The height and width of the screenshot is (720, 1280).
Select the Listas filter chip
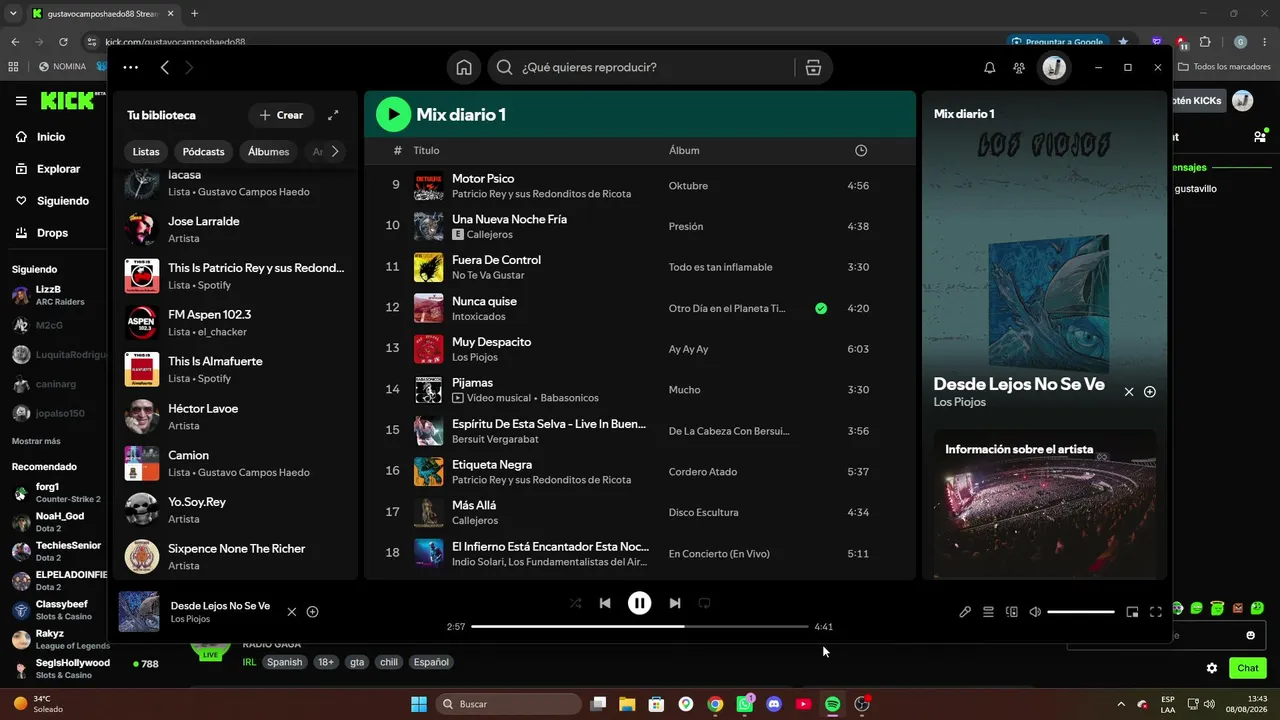[x=146, y=152]
